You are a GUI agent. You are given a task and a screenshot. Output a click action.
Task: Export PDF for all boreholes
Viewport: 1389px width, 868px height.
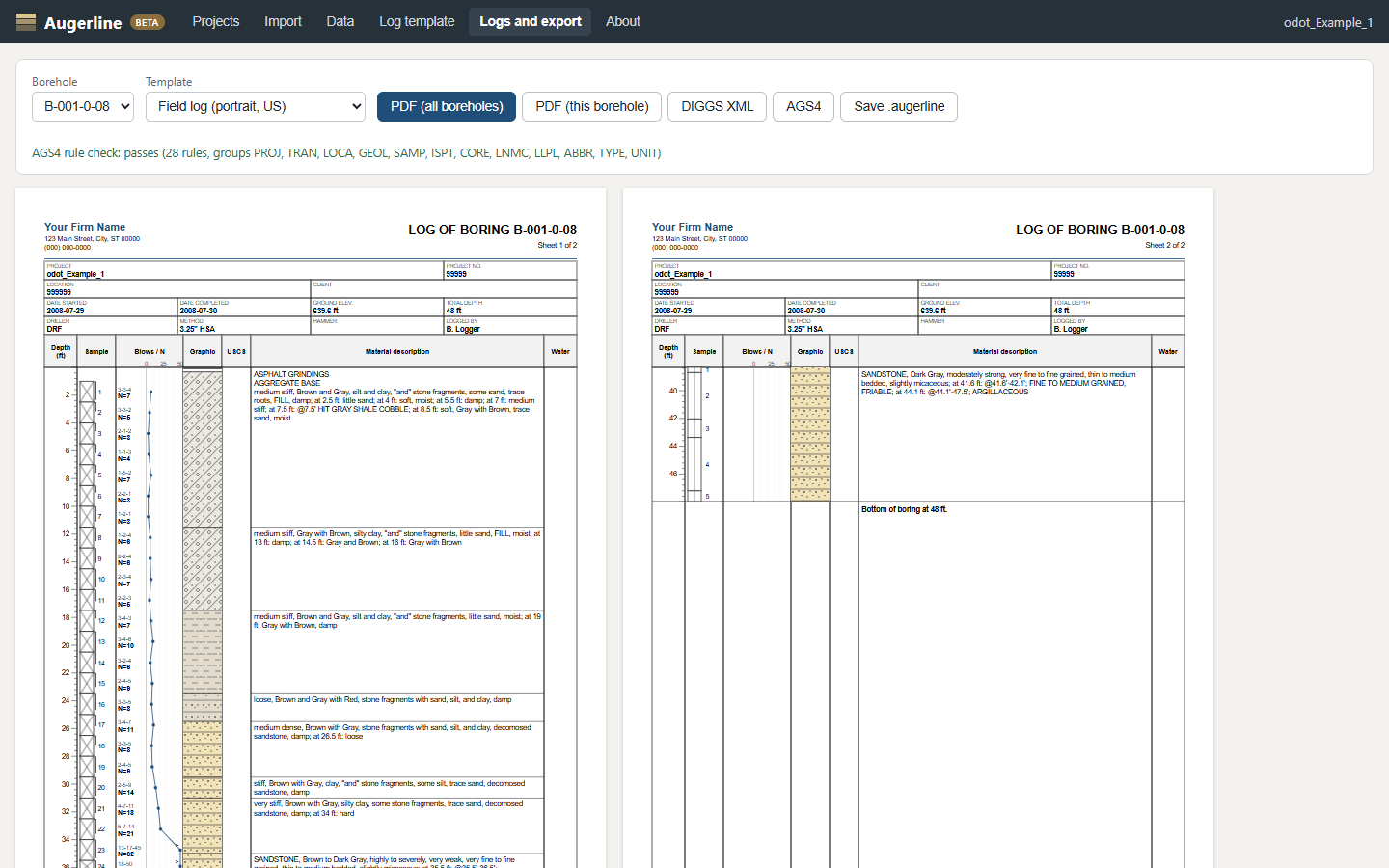pyautogui.click(x=447, y=106)
